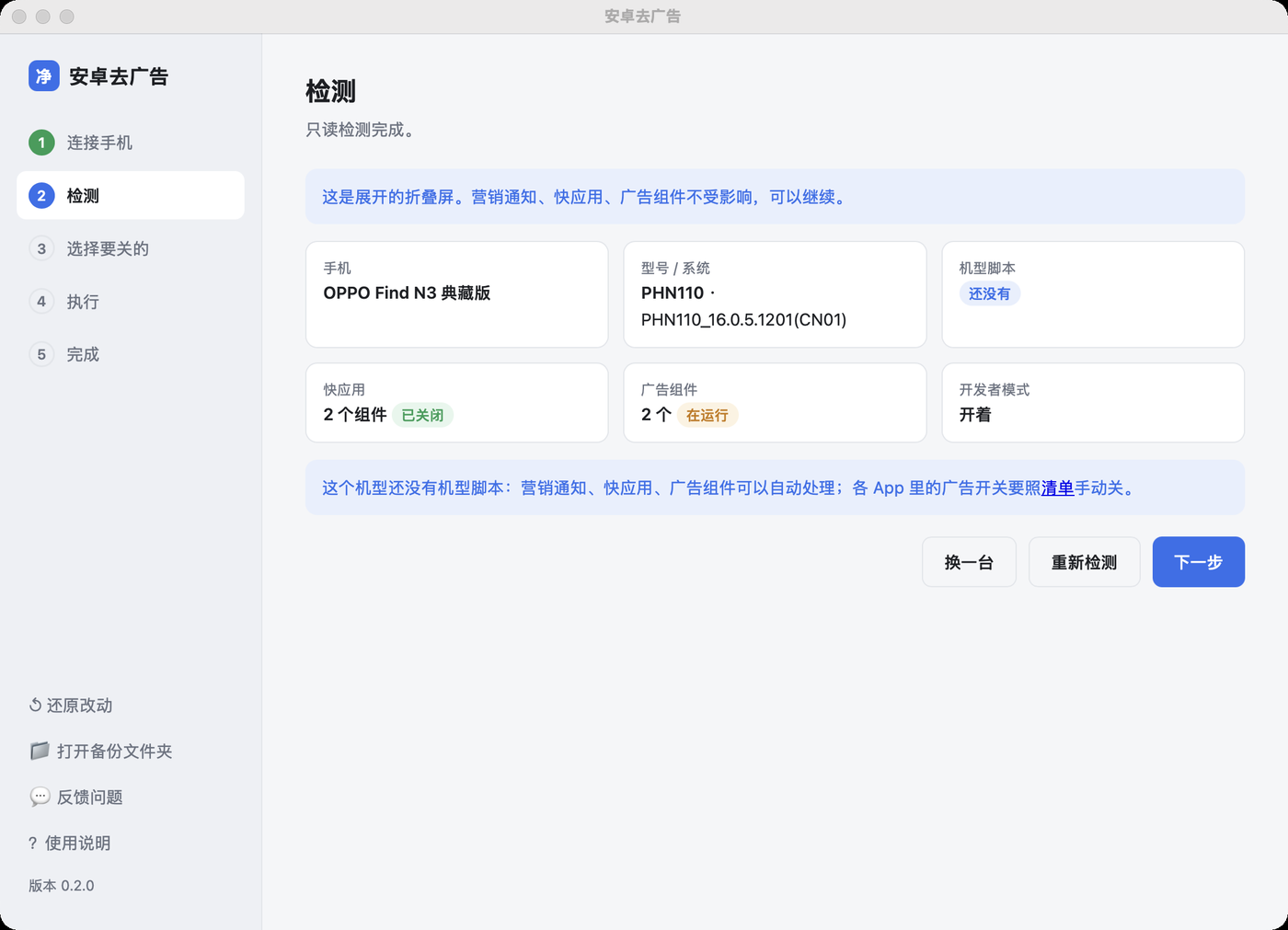The height and width of the screenshot is (930, 1288).
Task: Click the green 已关闭 status tag
Action: pyautogui.click(x=422, y=415)
